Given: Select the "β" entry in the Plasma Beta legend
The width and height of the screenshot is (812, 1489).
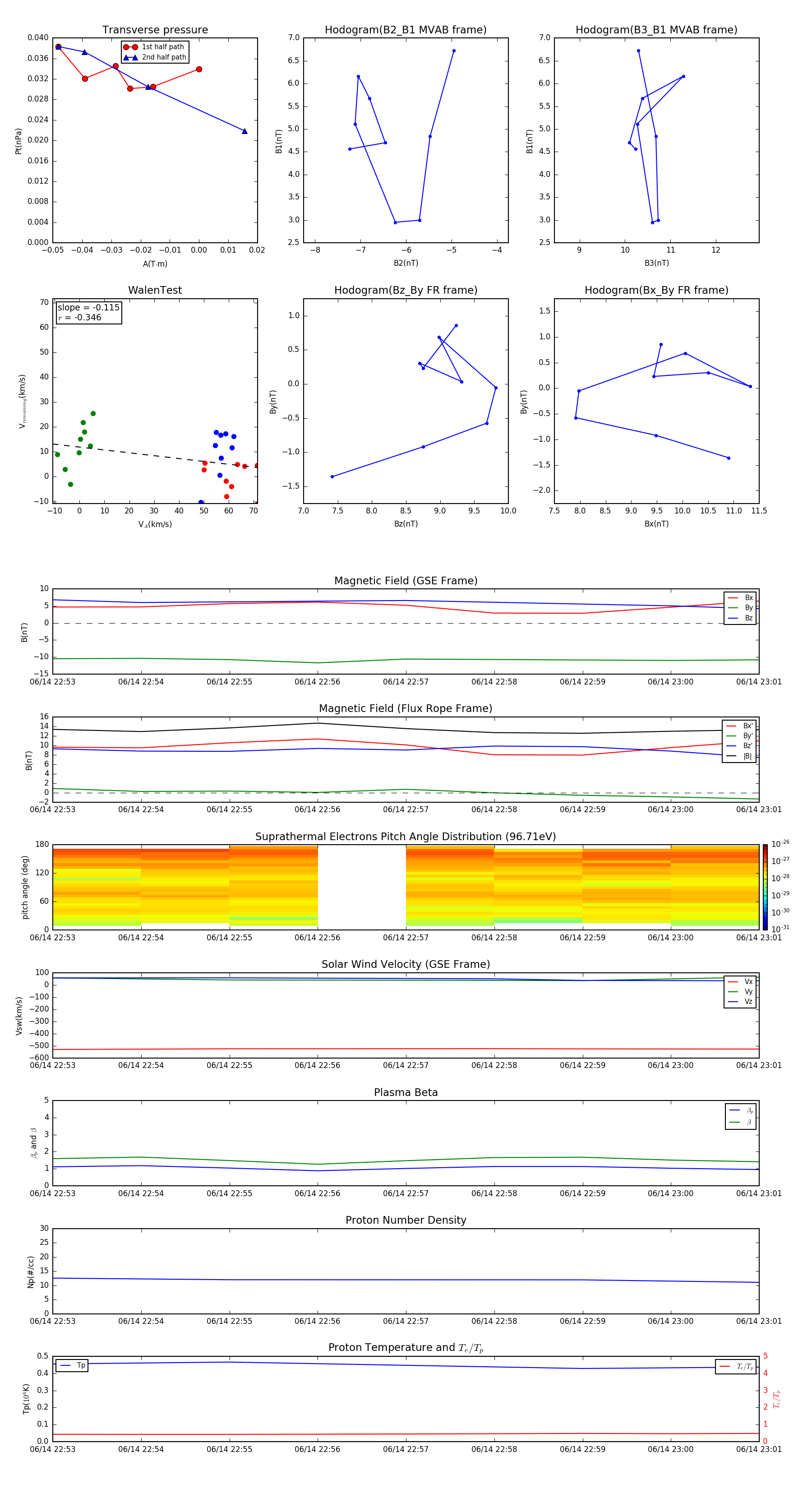Looking at the screenshot, I should pyautogui.click(x=741, y=1122).
